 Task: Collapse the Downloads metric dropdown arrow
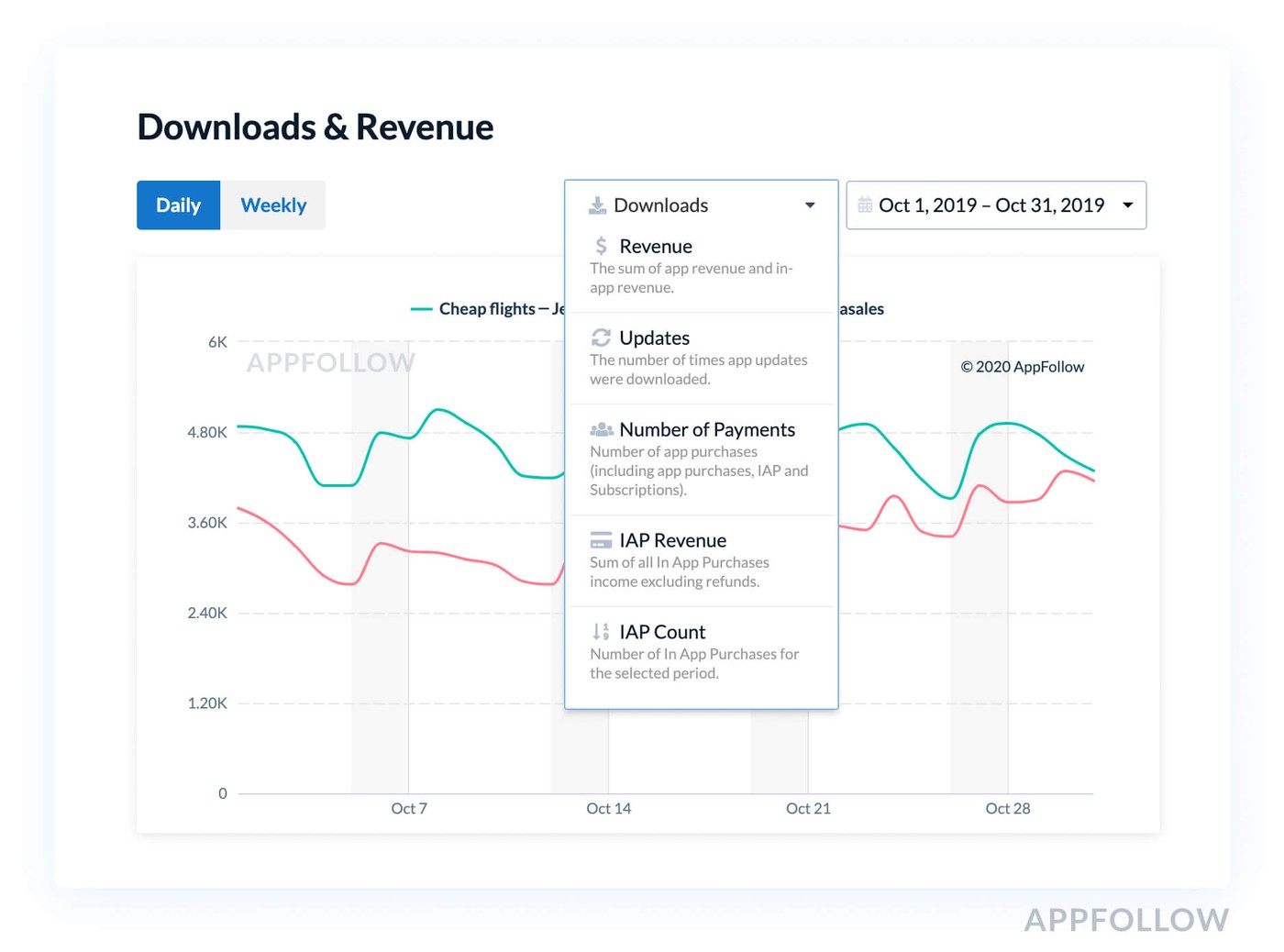tap(810, 205)
